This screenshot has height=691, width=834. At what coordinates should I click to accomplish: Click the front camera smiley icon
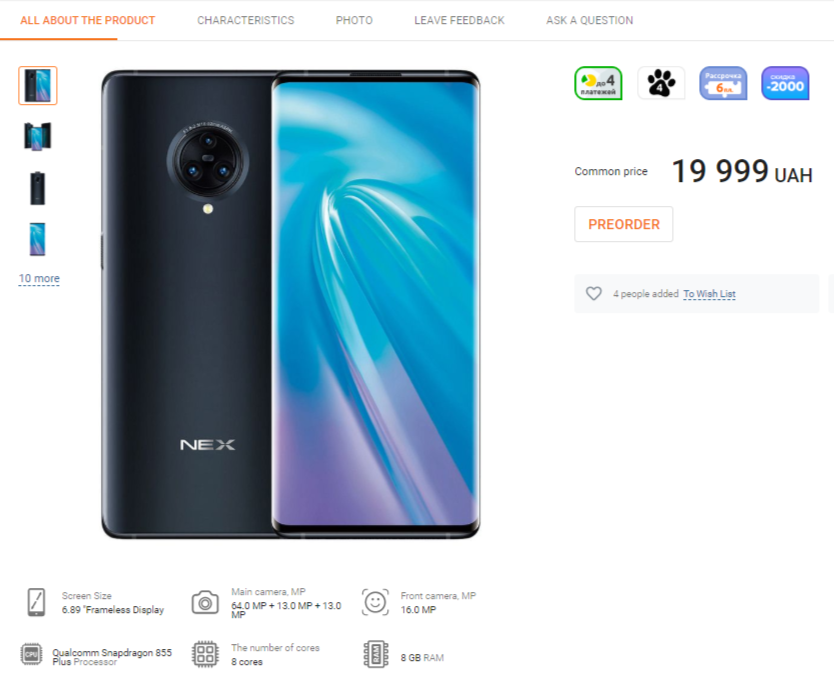coord(376,602)
